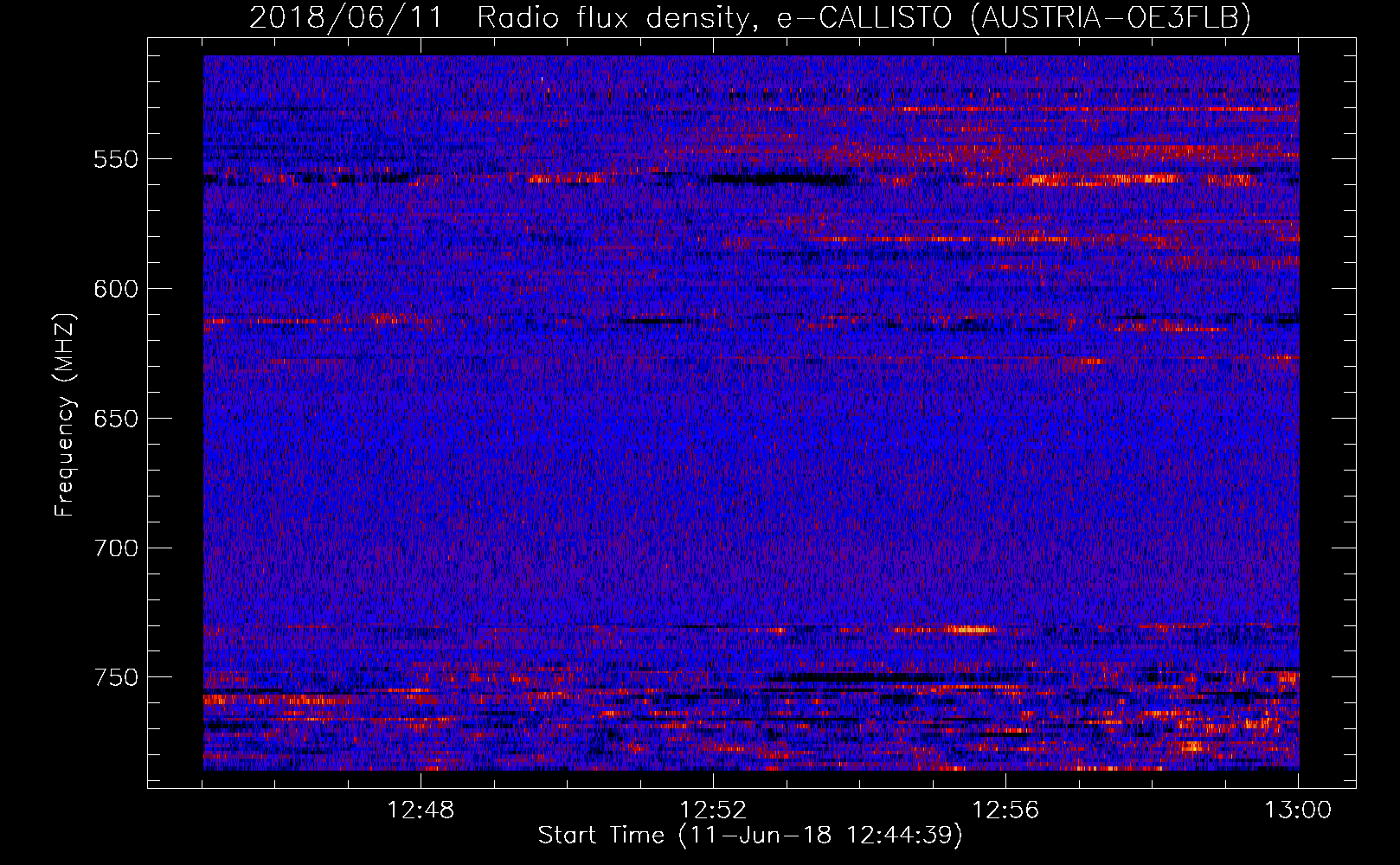
Task: Click the 12:52 time tick label
Action: click(x=713, y=811)
